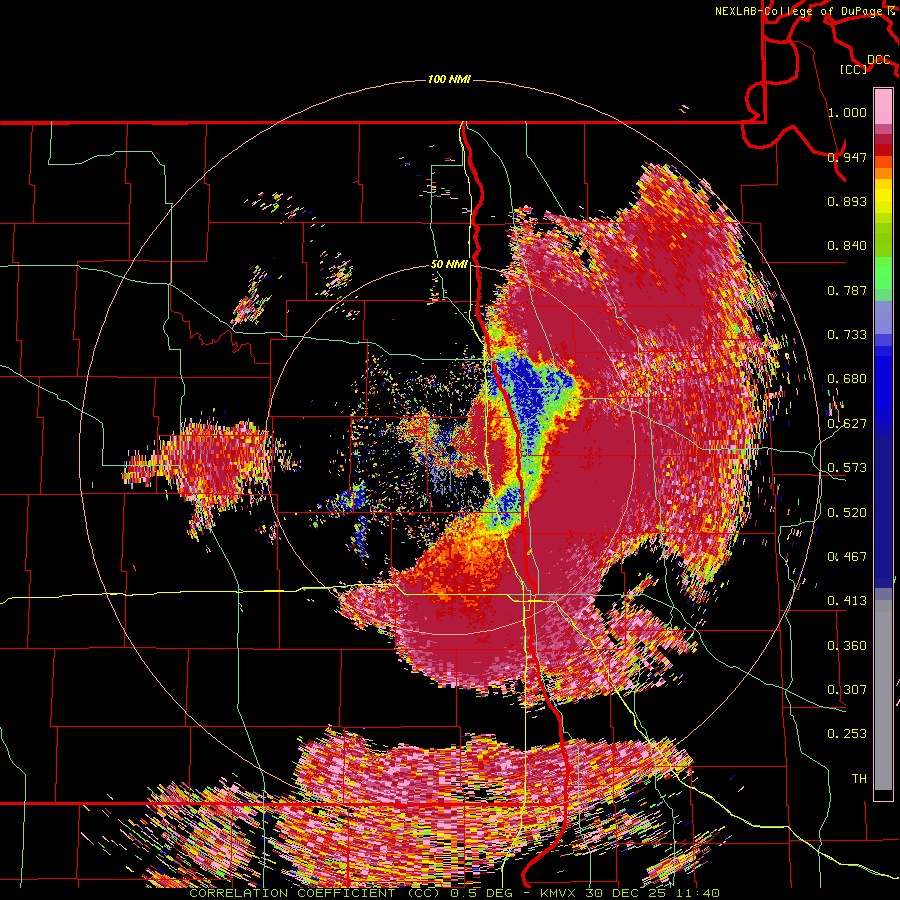Screen dimensions: 900x900
Task: Click the 0.573 scale value
Action: tap(847, 468)
